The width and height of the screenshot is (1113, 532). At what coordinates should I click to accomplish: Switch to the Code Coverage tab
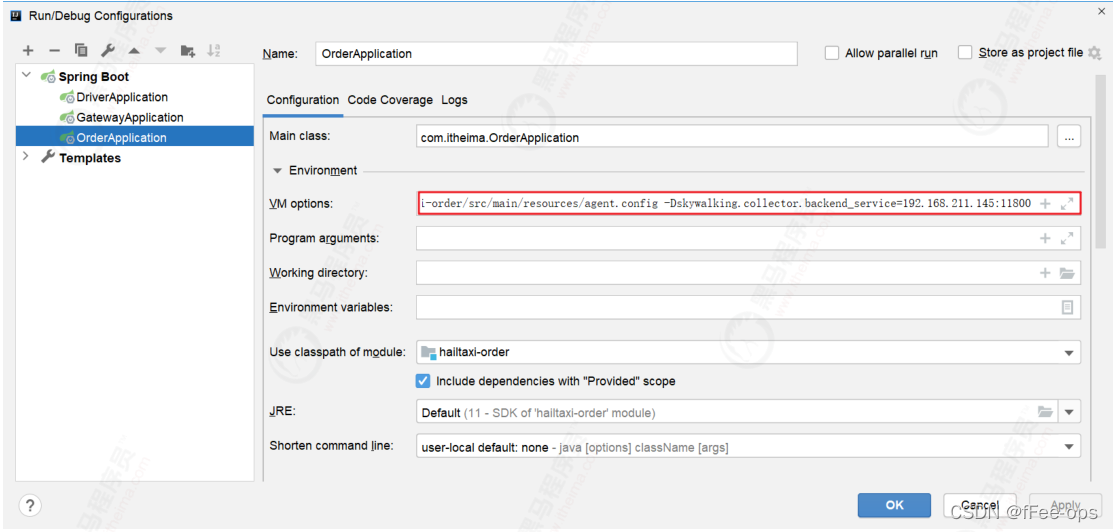point(390,100)
